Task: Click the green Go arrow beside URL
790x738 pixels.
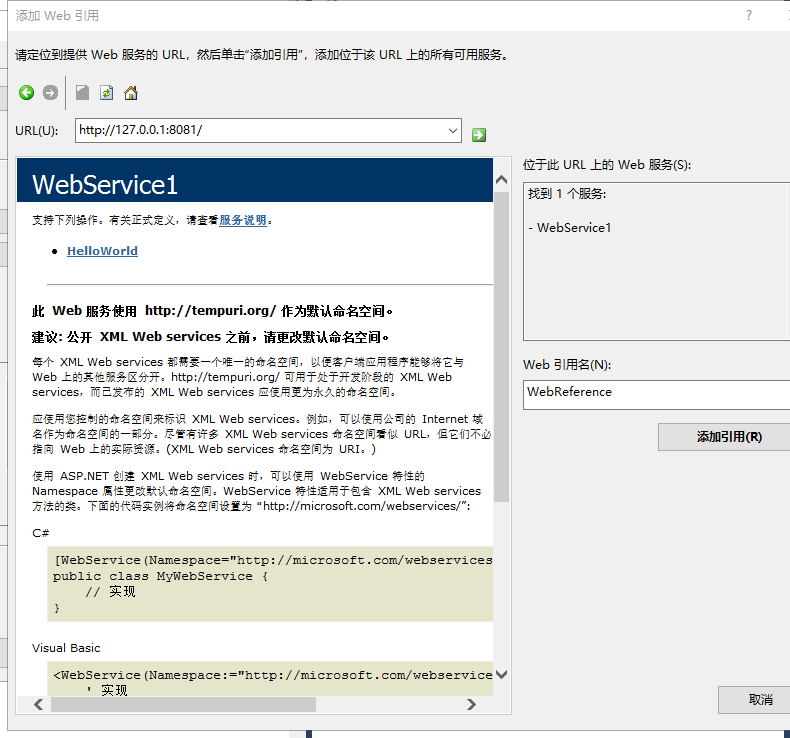Action: pyautogui.click(x=479, y=135)
